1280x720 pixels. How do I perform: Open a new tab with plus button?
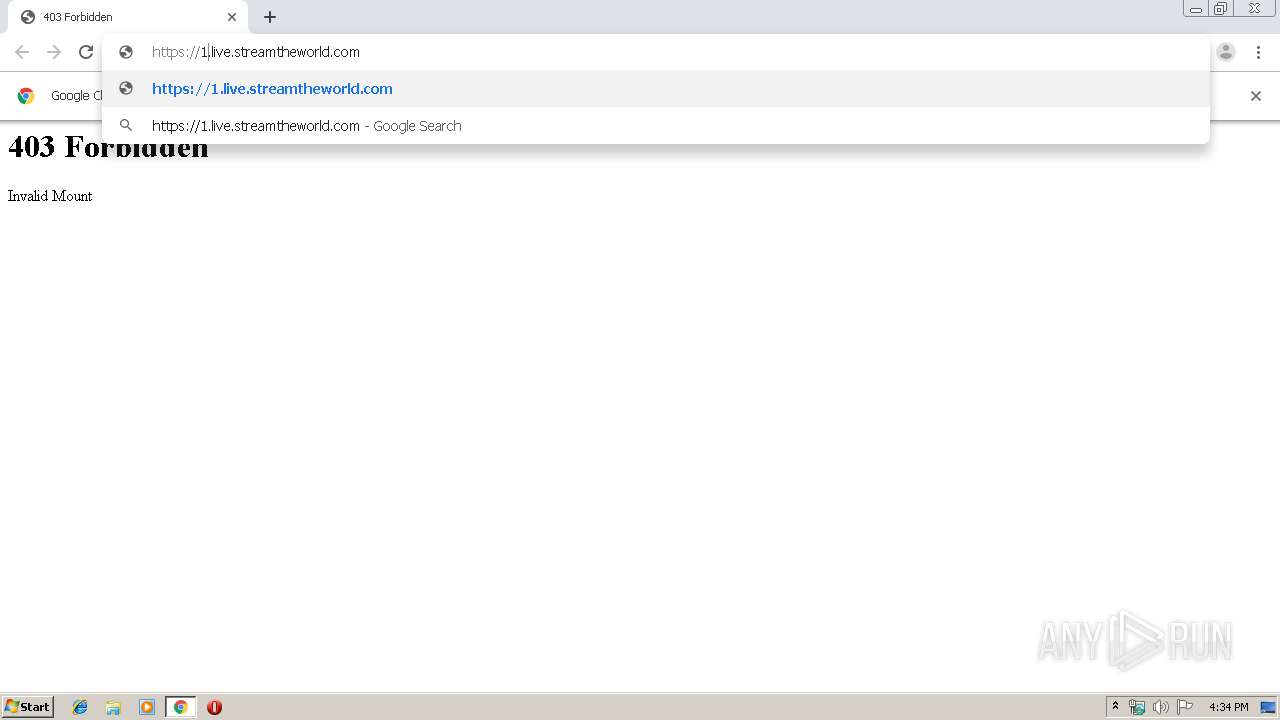tap(270, 17)
